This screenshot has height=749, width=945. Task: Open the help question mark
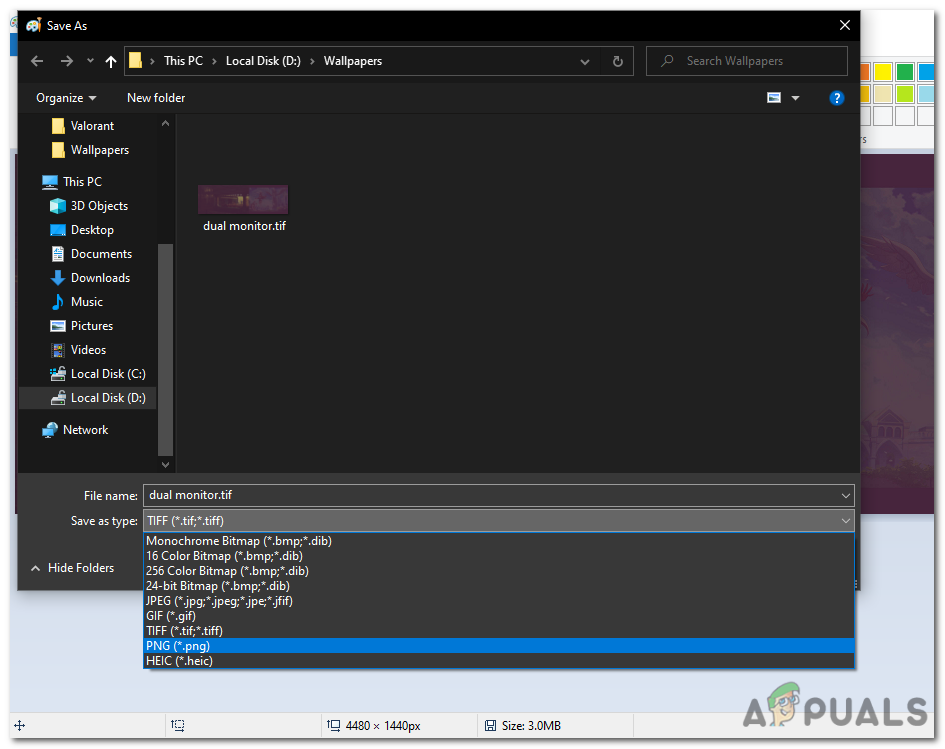pyautogui.click(x=837, y=97)
